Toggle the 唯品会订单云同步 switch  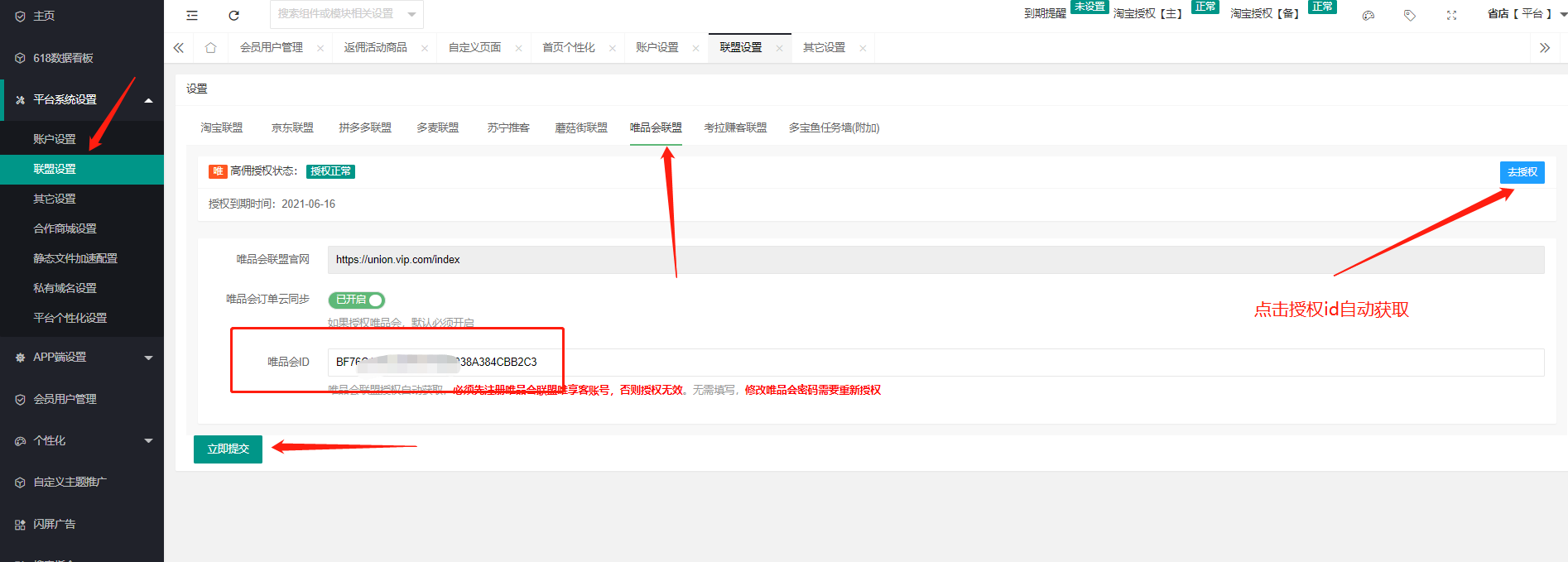[x=357, y=300]
